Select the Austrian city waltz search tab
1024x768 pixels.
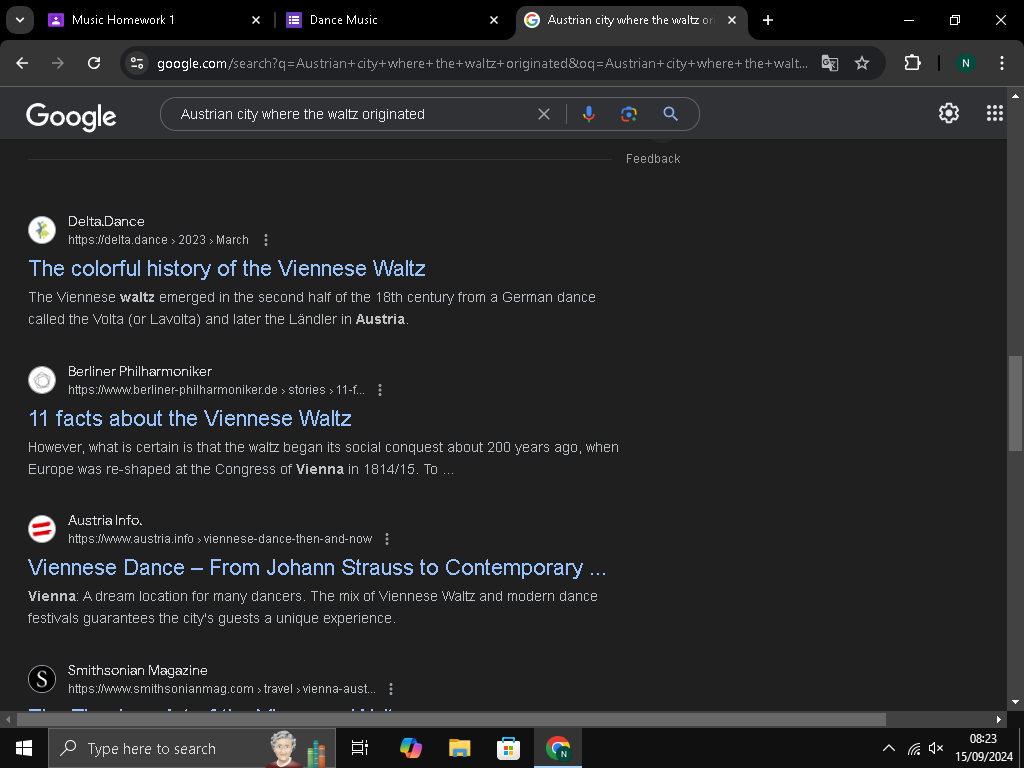pyautogui.click(x=631, y=20)
